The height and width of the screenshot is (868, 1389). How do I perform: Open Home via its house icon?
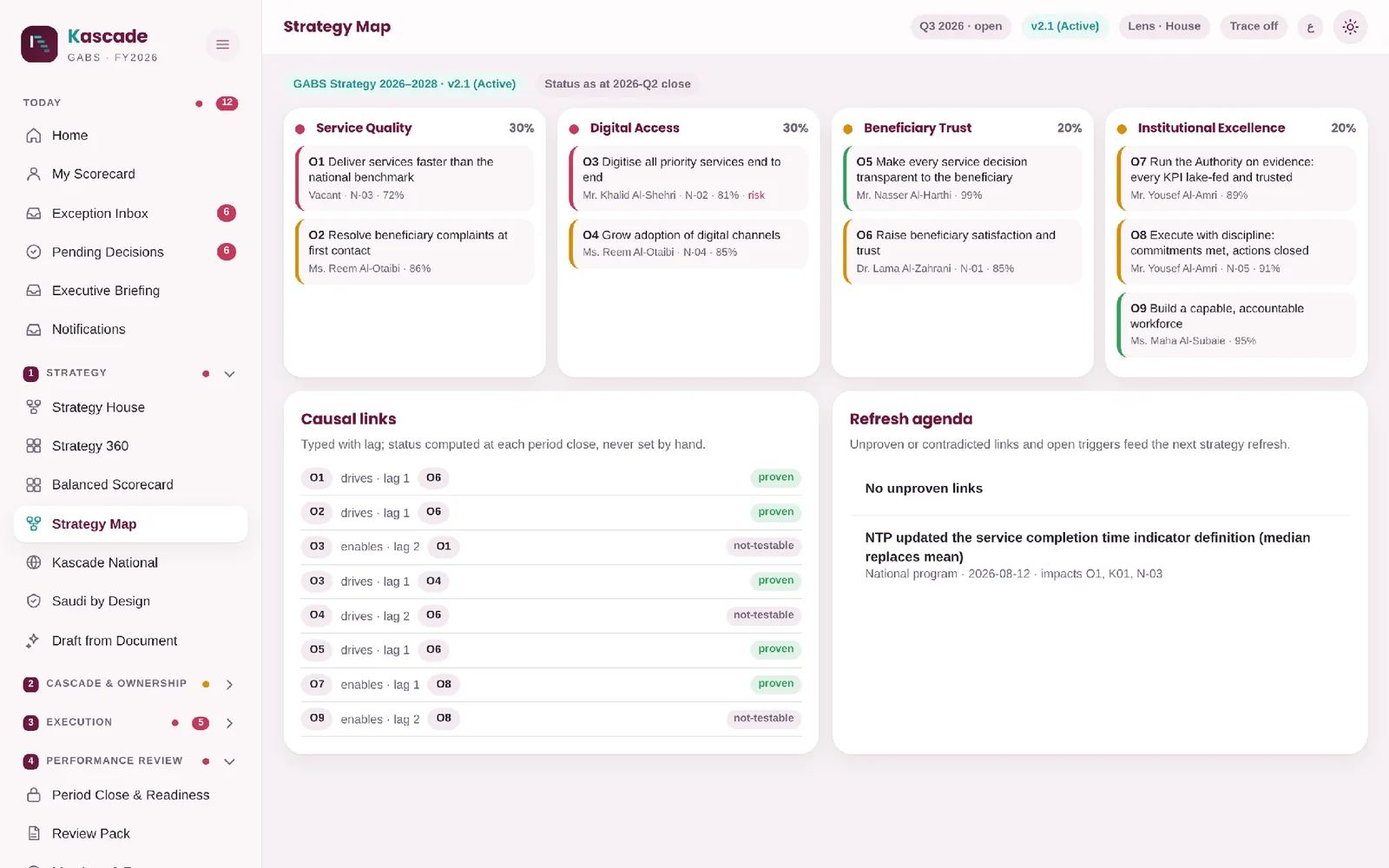tap(34, 135)
